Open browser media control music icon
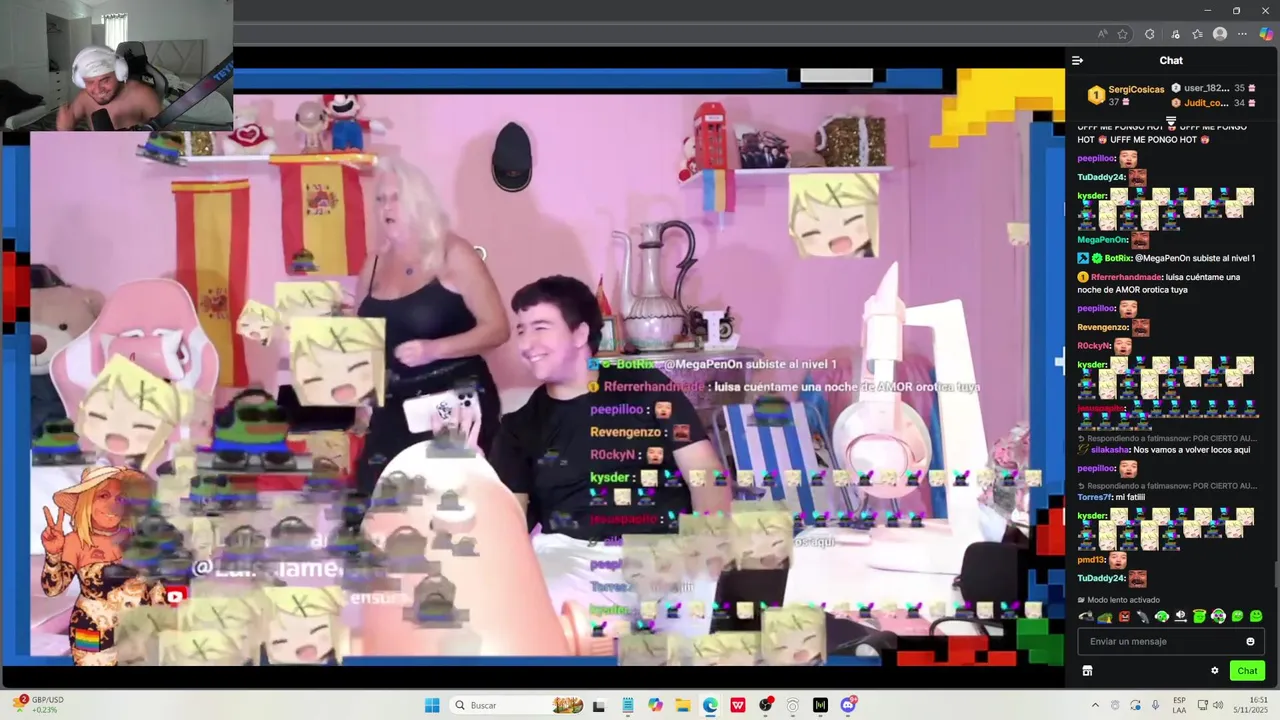1280x720 pixels. tap(1175, 34)
